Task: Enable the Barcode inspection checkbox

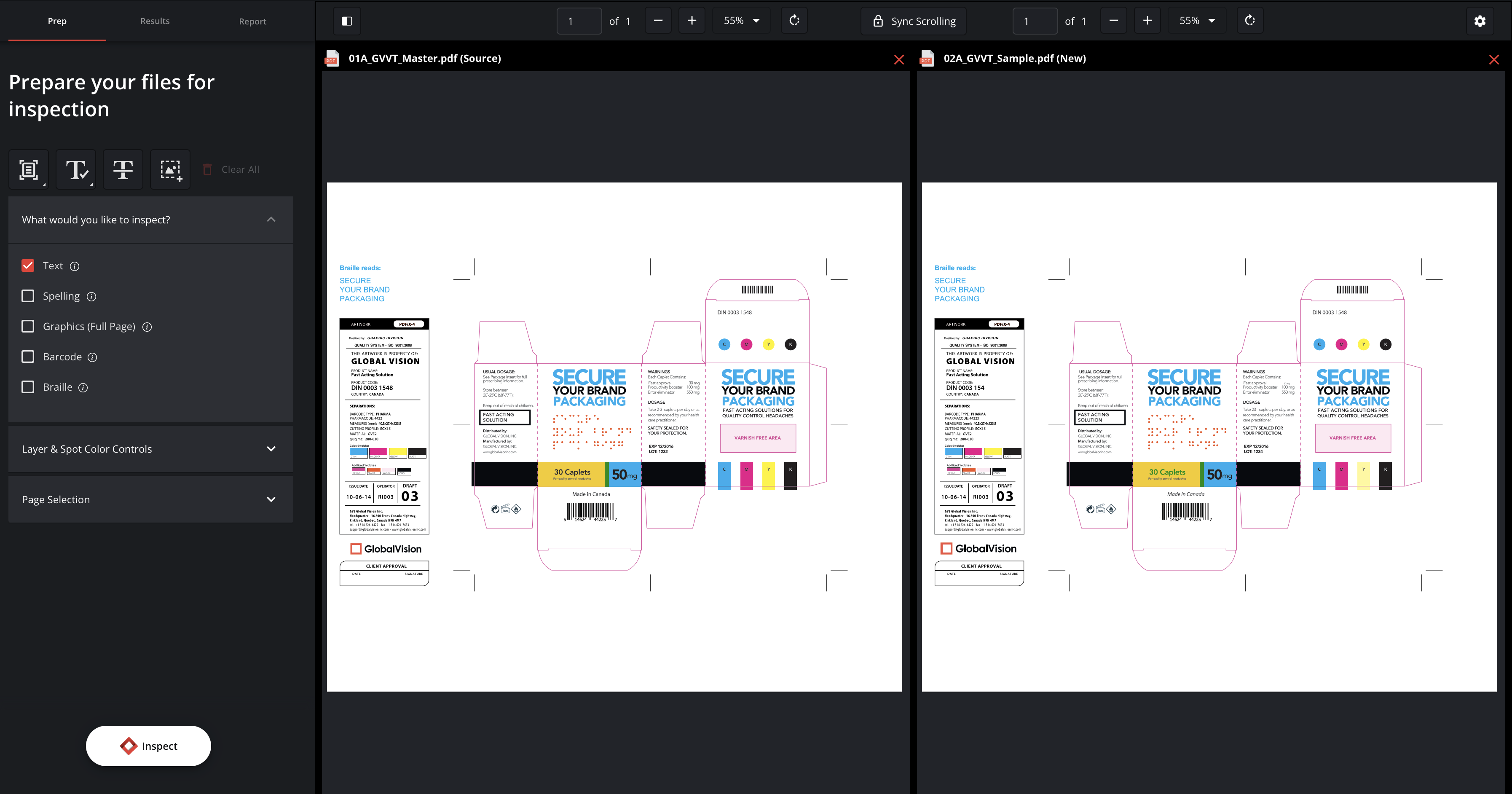Action: pyautogui.click(x=27, y=357)
